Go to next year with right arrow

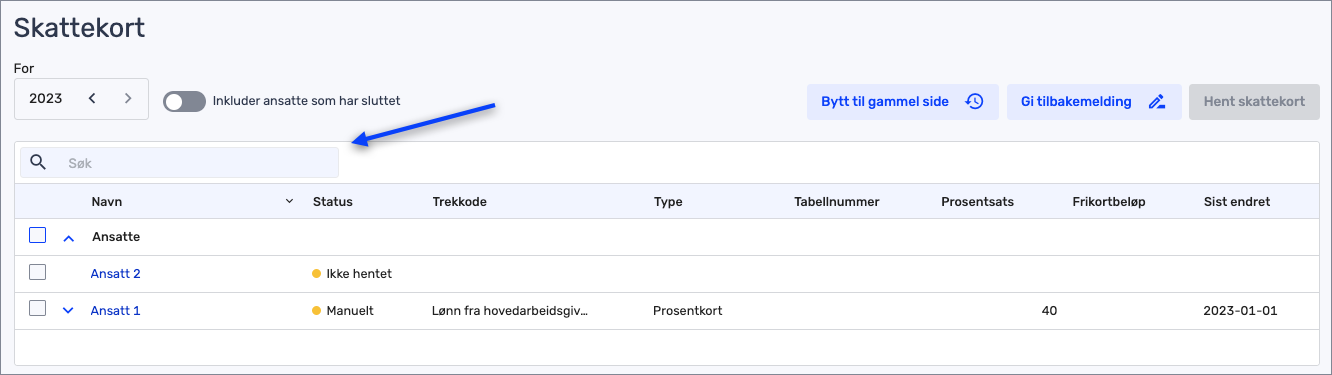tap(128, 98)
